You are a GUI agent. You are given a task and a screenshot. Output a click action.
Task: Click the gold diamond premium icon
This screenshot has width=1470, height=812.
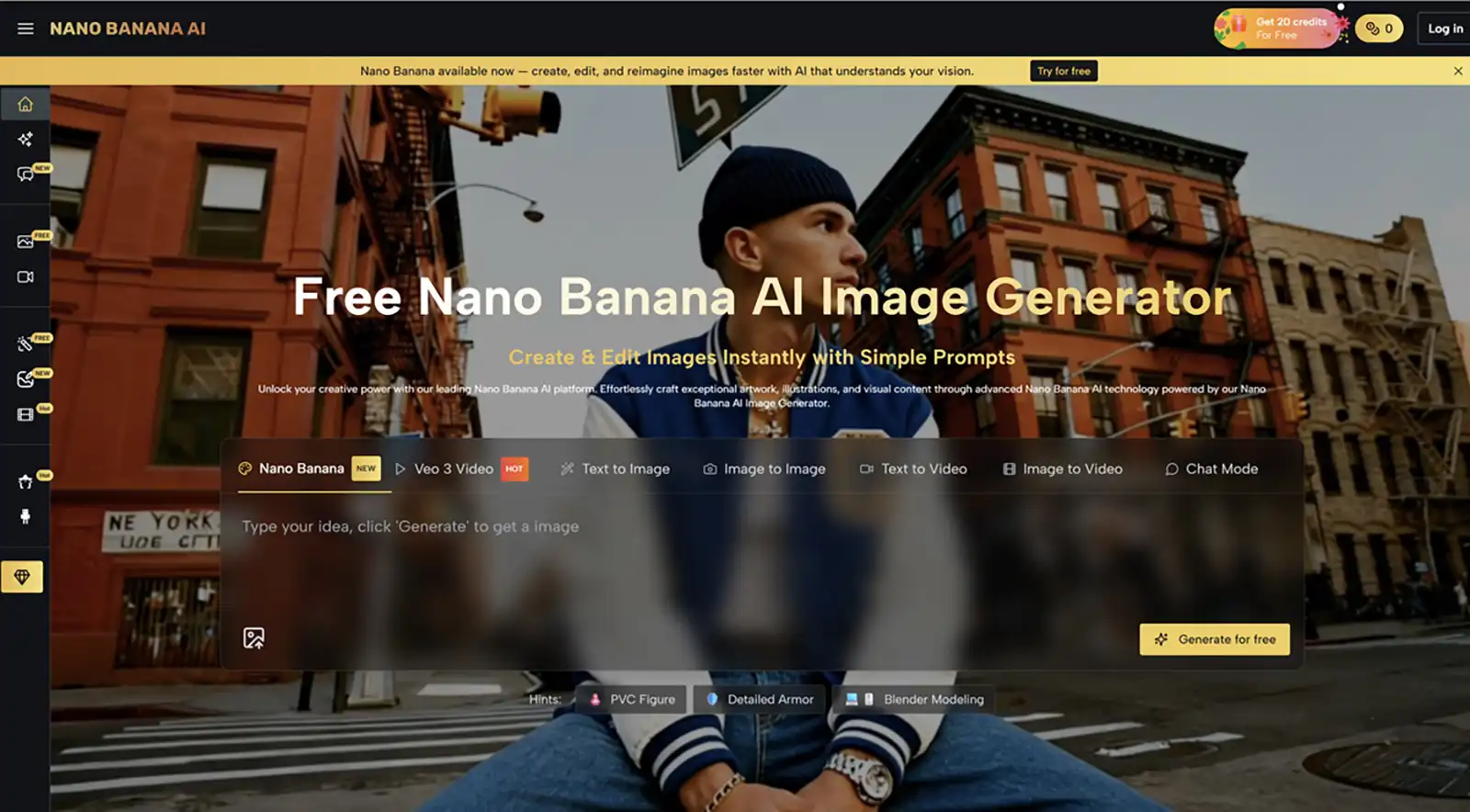22,577
